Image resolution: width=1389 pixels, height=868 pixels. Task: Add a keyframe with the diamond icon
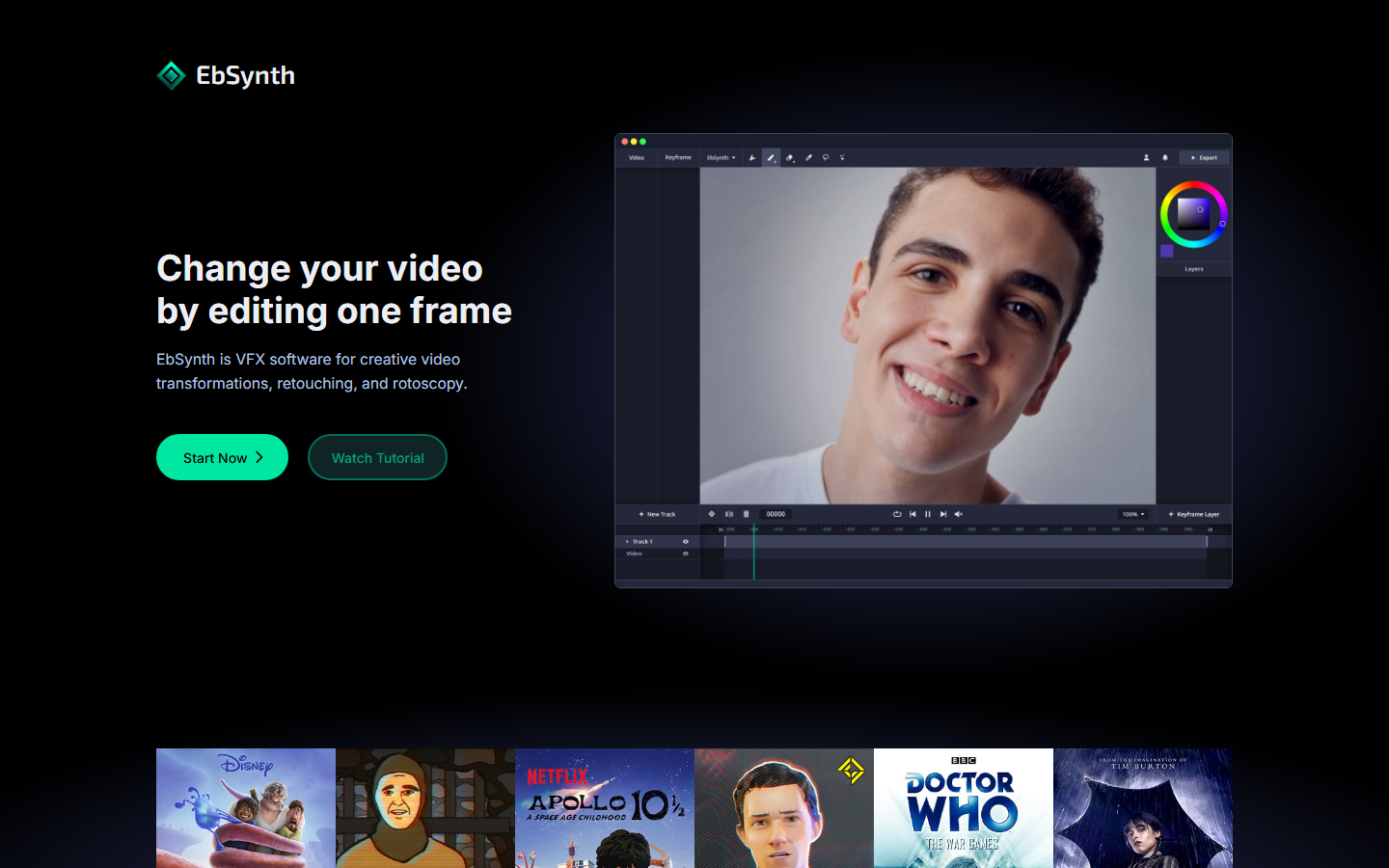point(712,514)
